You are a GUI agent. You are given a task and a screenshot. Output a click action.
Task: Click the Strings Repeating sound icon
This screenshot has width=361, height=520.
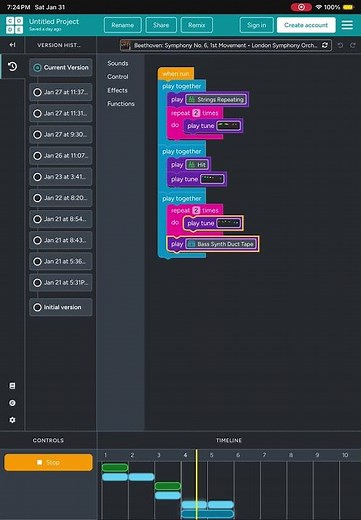pos(191,99)
